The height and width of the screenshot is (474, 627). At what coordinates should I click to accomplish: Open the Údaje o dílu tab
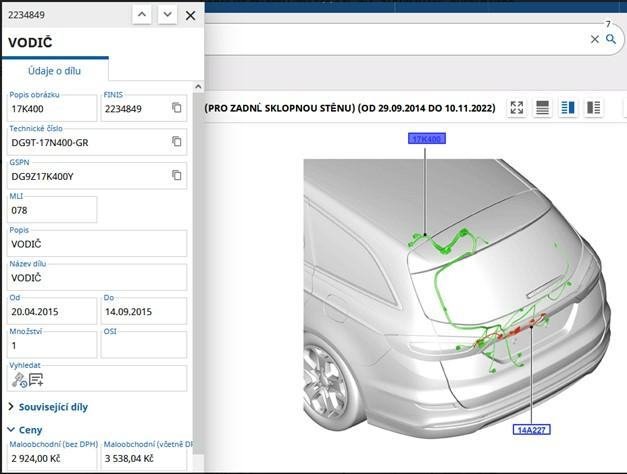pyautogui.click(x=54, y=71)
